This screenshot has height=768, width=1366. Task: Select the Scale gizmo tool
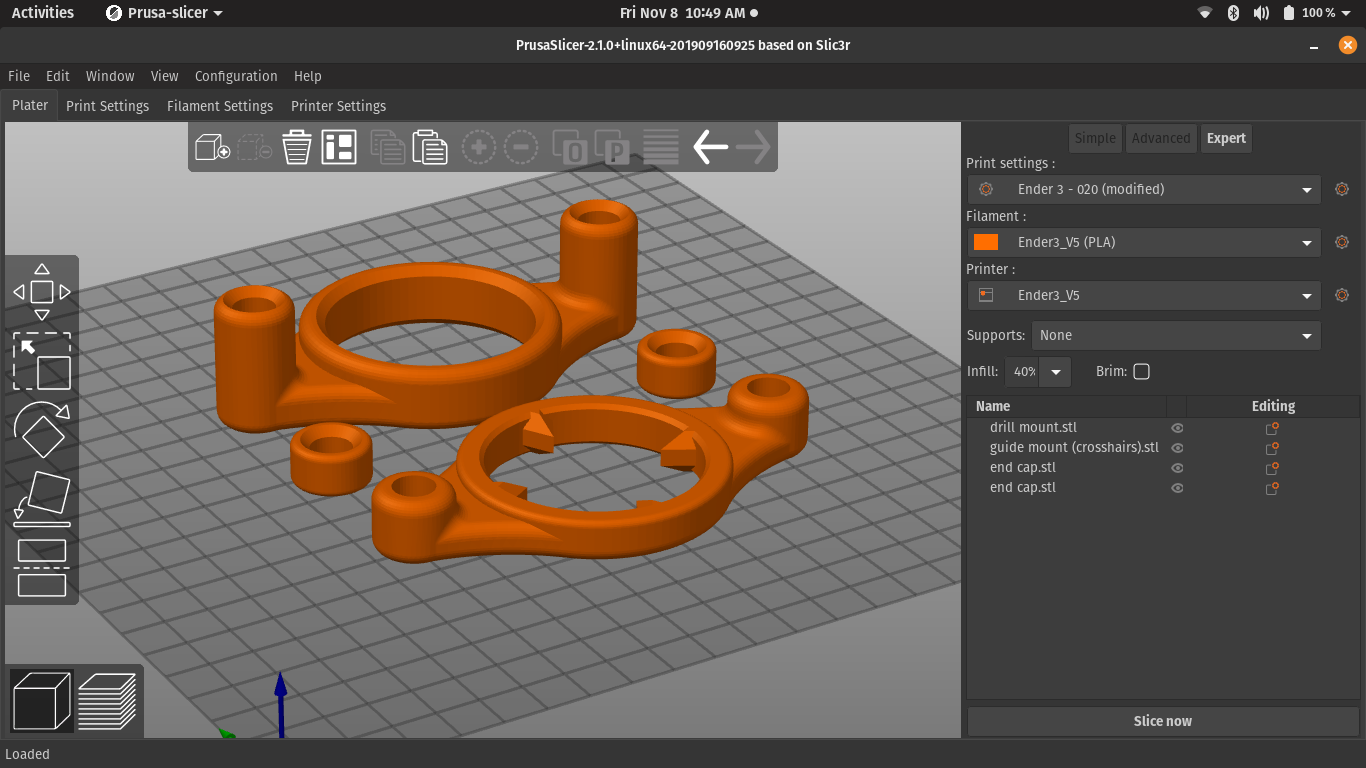(42, 361)
